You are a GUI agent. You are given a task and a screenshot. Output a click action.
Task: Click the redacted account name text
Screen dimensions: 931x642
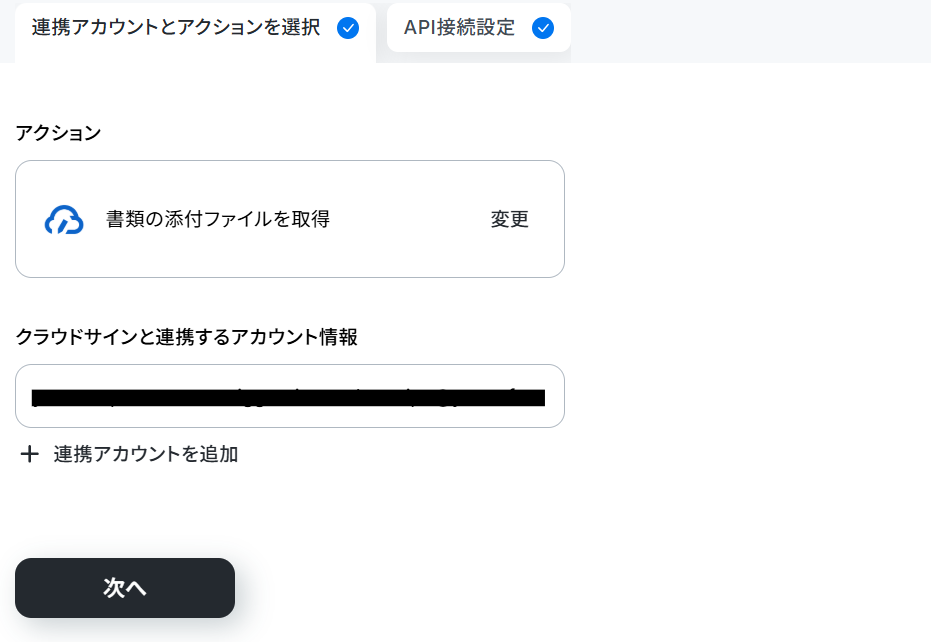(x=288, y=397)
